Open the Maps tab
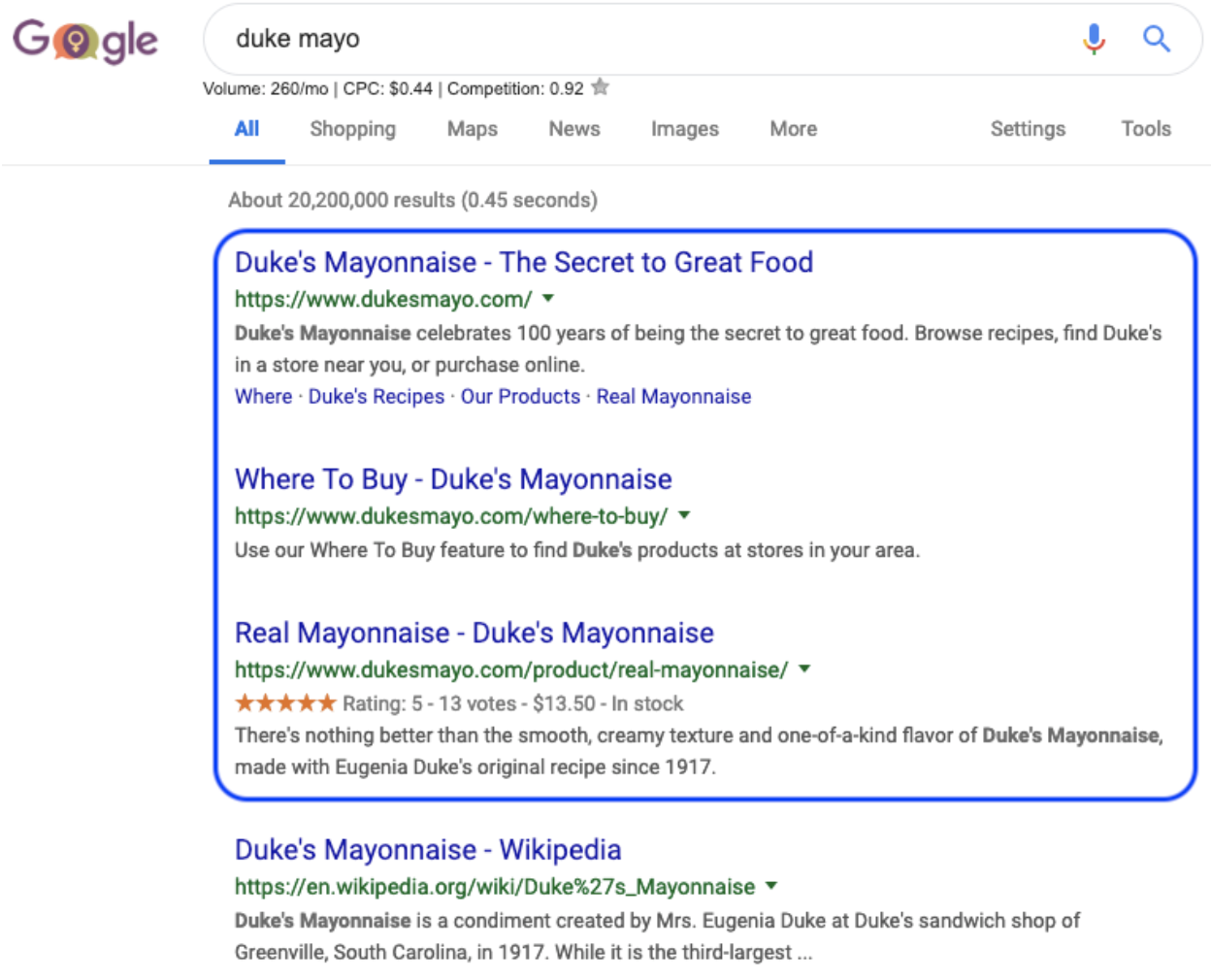Screen dimensions: 1211x980 [473, 129]
